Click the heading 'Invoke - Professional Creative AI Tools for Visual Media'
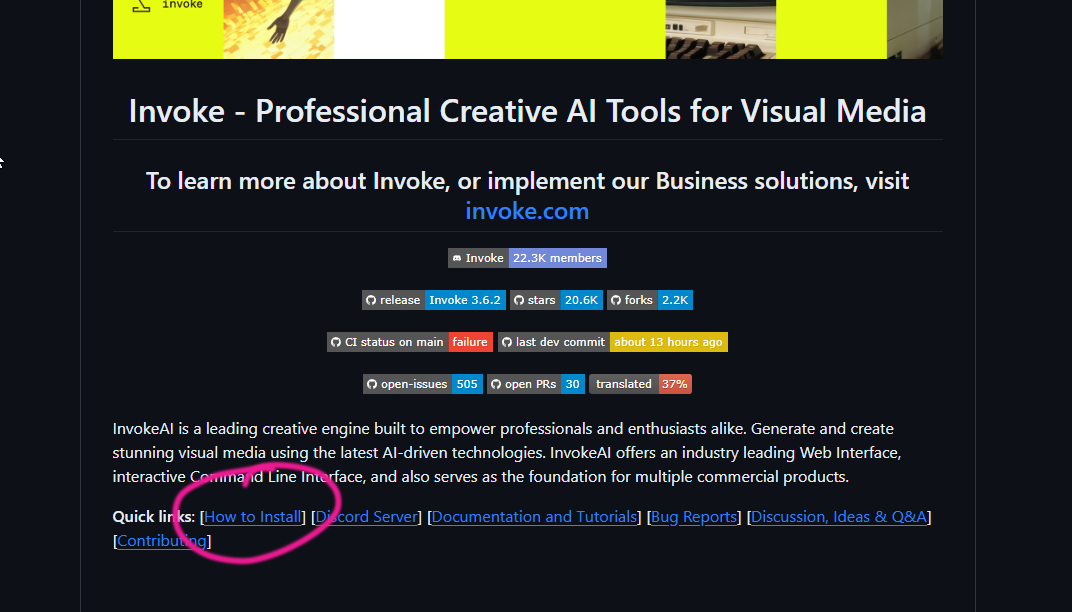 click(527, 111)
